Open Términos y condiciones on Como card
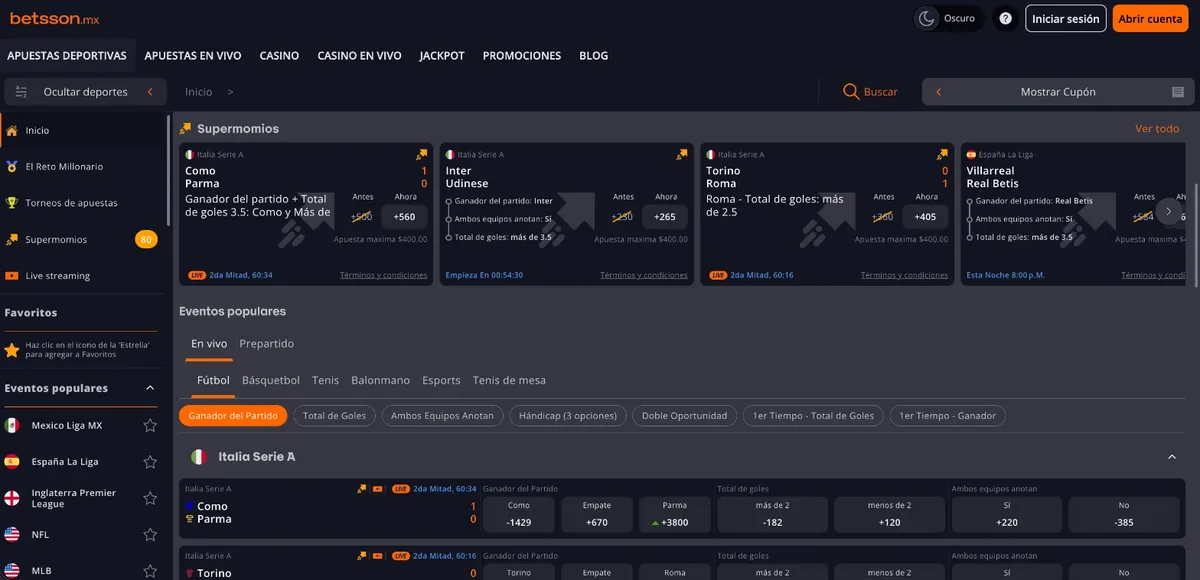 pyautogui.click(x=383, y=275)
